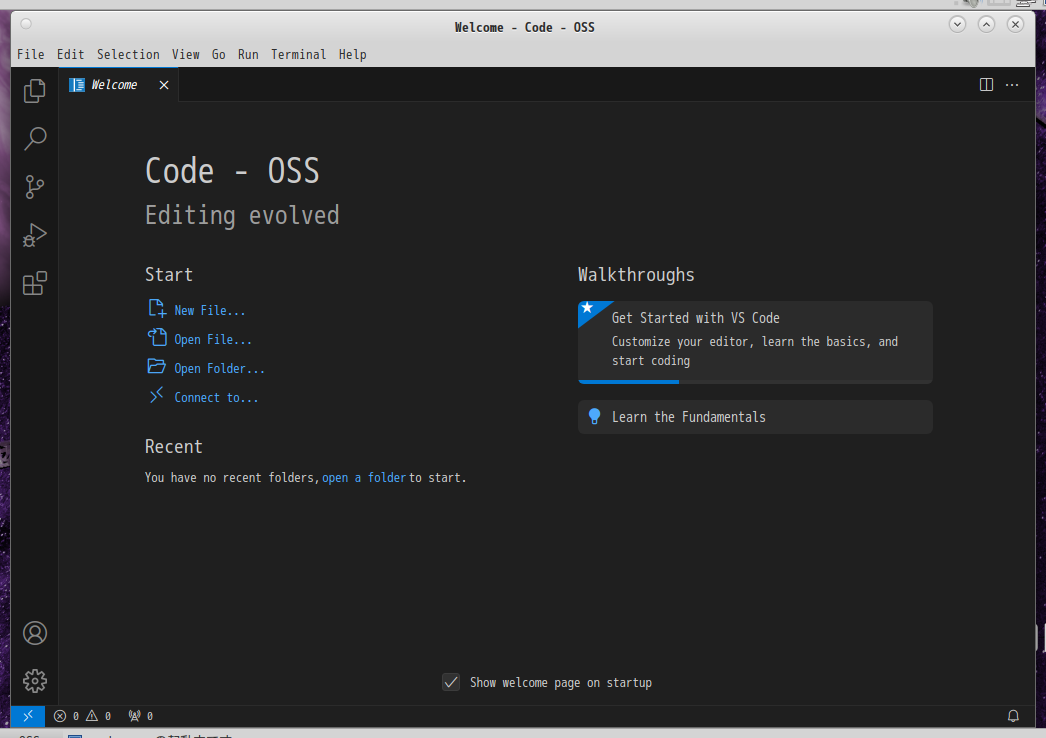Click the star badge on Get Started card
This screenshot has width=1046, height=738.
[x=588, y=308]
